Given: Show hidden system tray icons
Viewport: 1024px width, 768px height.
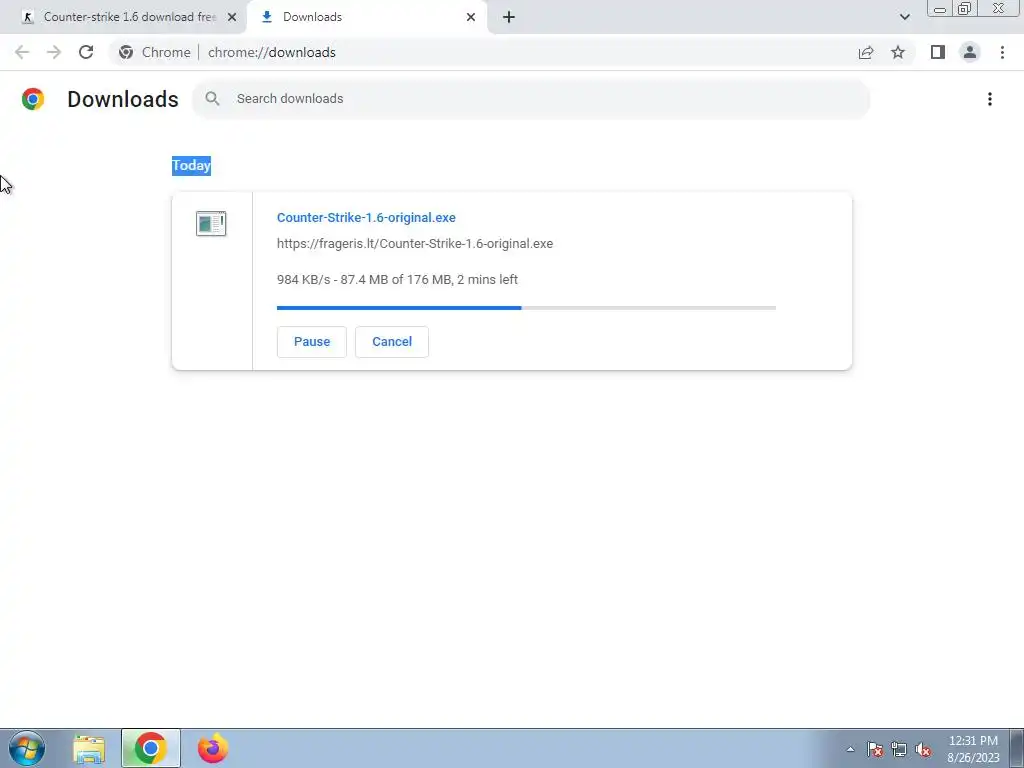Looking at the screenshot, I should tap(850, 749).
